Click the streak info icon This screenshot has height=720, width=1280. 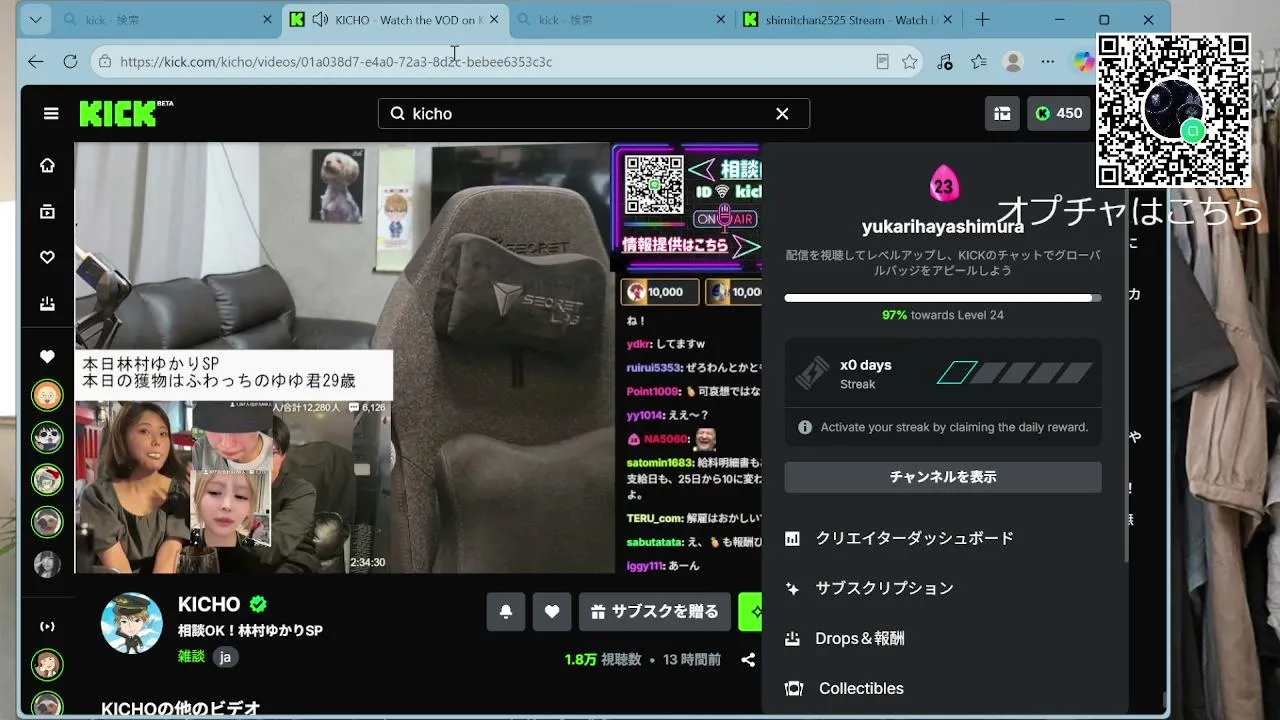(x=805, y=427)
